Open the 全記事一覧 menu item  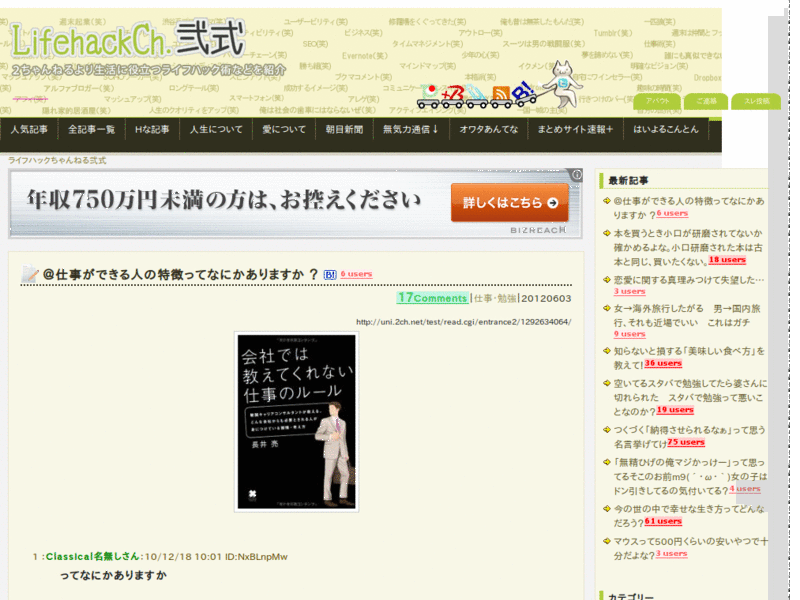coord(92,130)
